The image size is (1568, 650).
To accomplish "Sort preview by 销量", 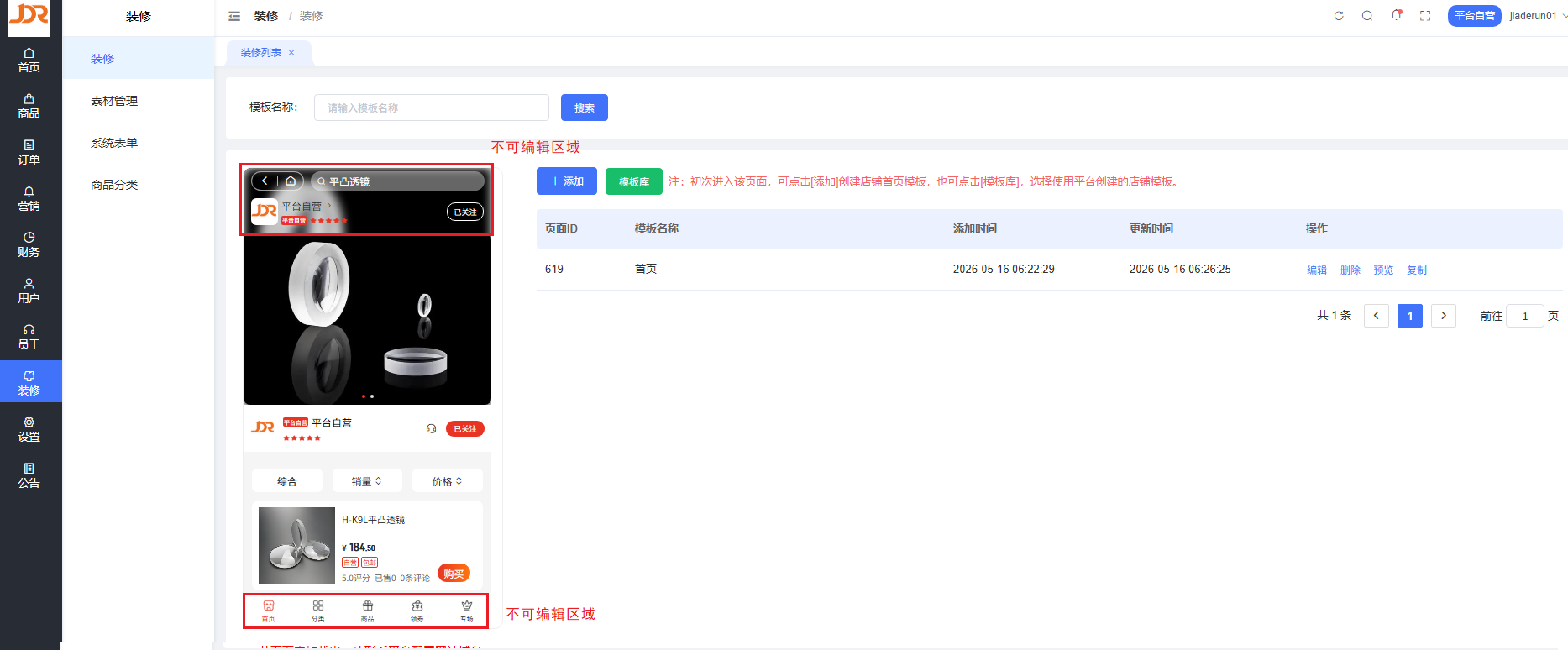I will pyautogui.click(x=367, y=481).
